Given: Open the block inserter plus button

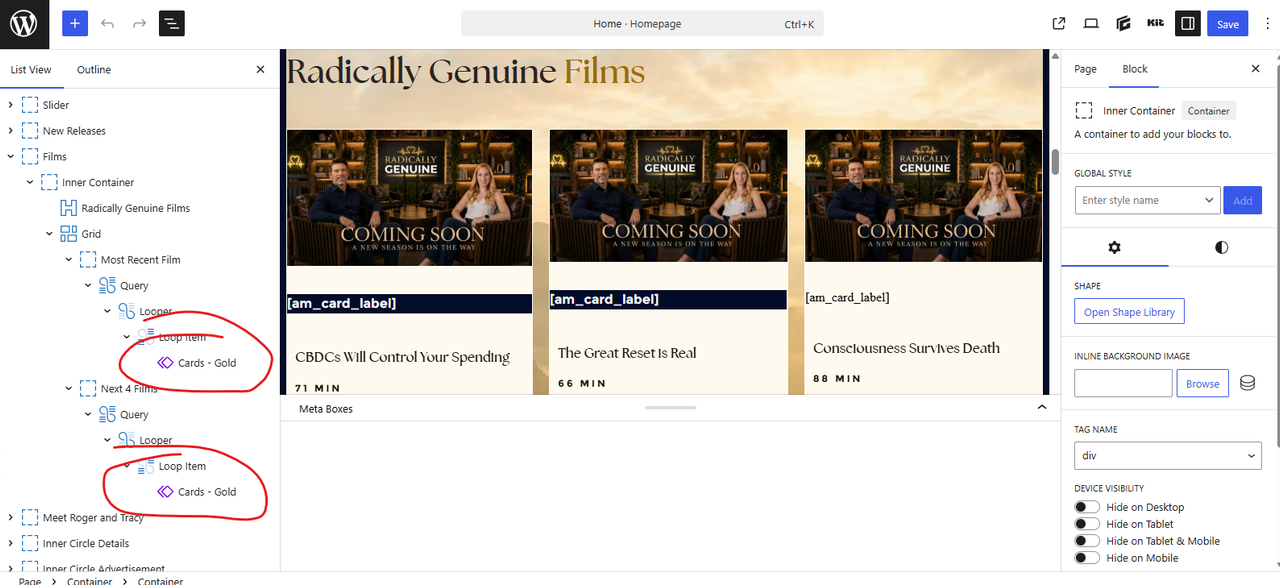Looking at the screenshot, I should 75,24.
